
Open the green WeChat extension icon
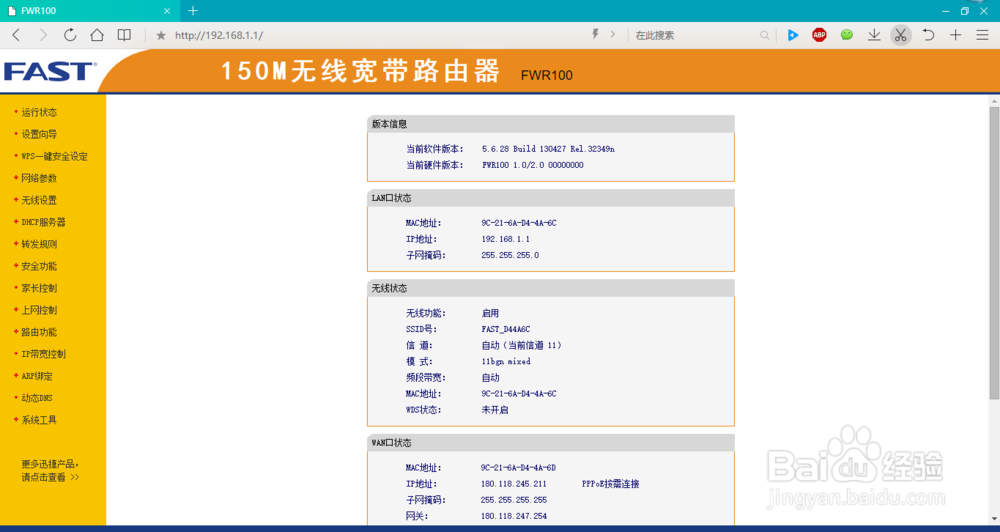[847, 35]
